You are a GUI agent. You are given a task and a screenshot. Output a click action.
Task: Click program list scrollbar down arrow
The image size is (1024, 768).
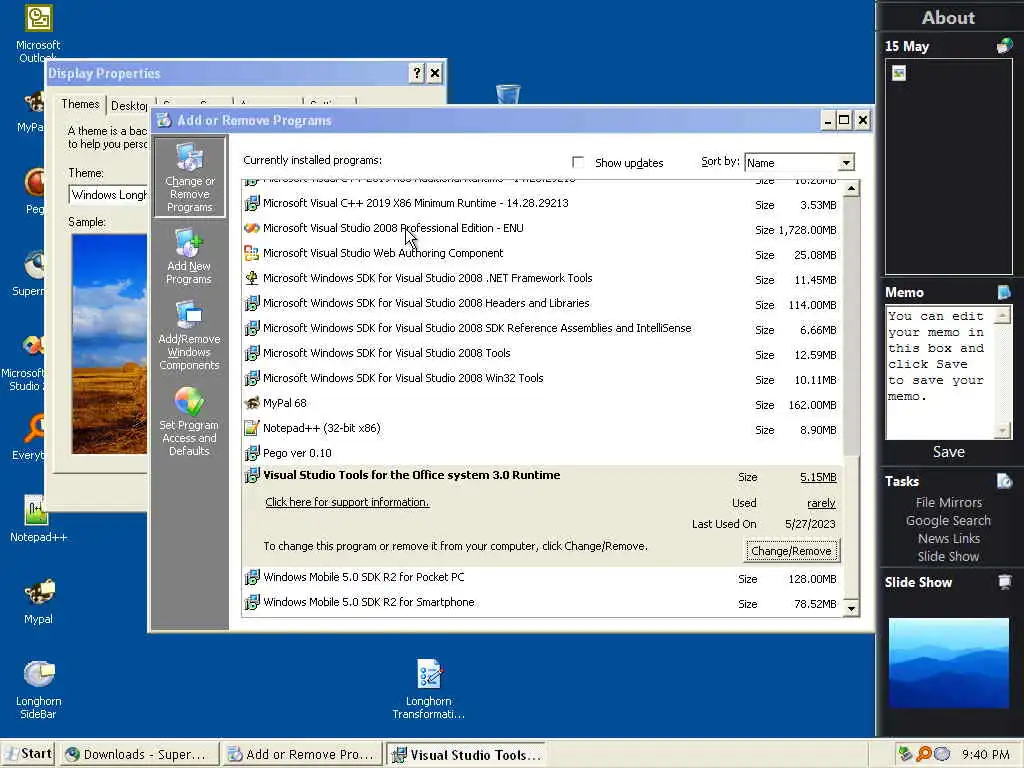pos(851,609)
